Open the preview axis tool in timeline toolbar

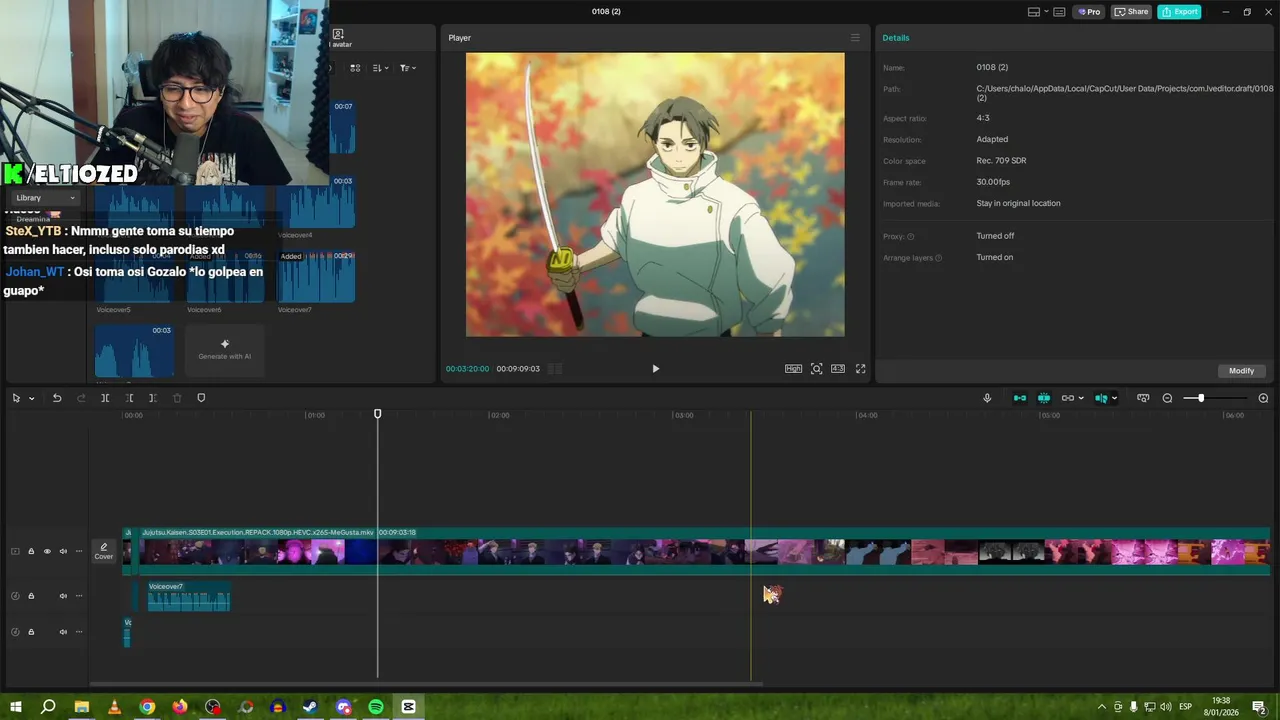1100,398
